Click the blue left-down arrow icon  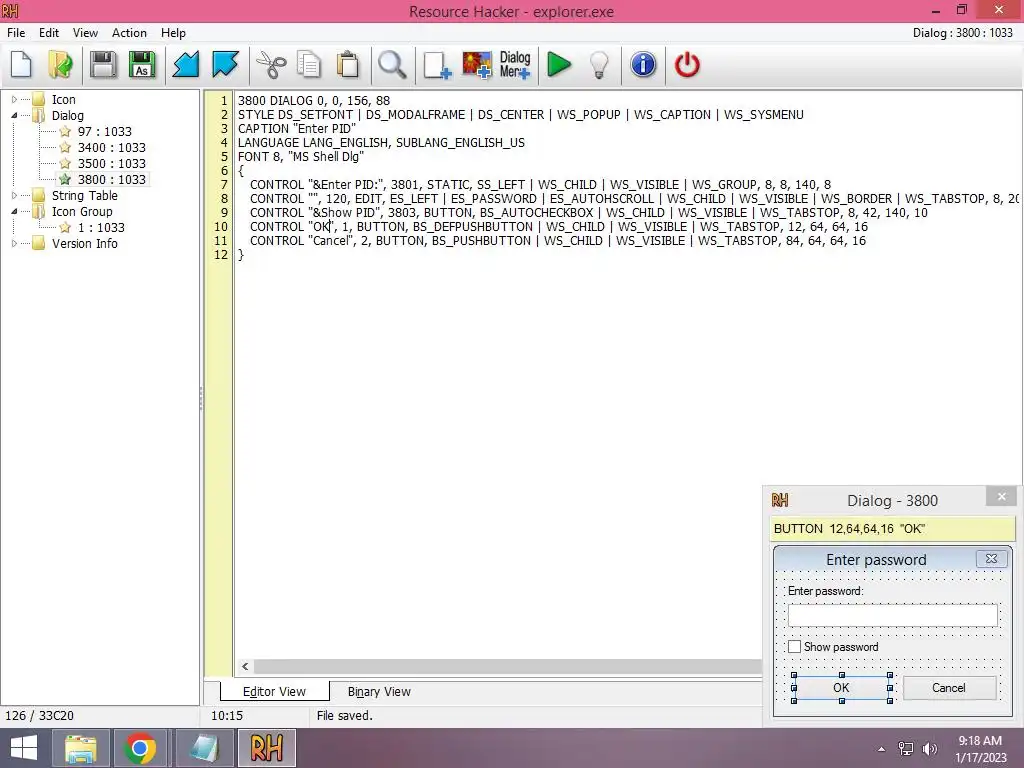coord(185,65)
